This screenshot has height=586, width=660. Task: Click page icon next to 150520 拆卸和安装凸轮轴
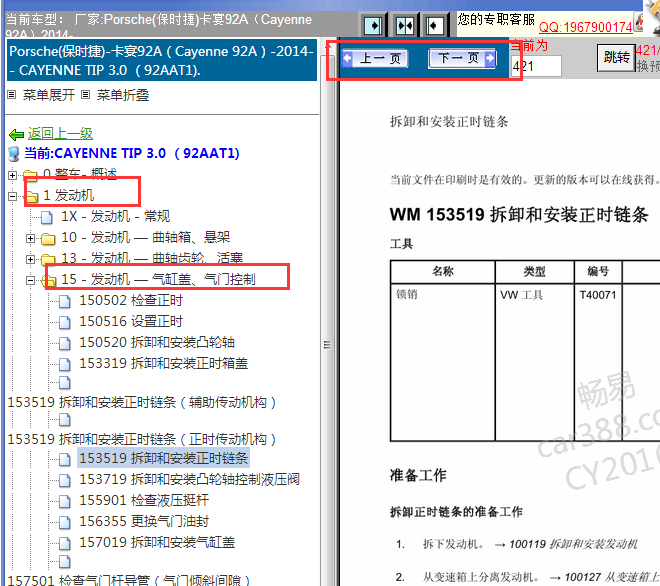pos(64,344)
